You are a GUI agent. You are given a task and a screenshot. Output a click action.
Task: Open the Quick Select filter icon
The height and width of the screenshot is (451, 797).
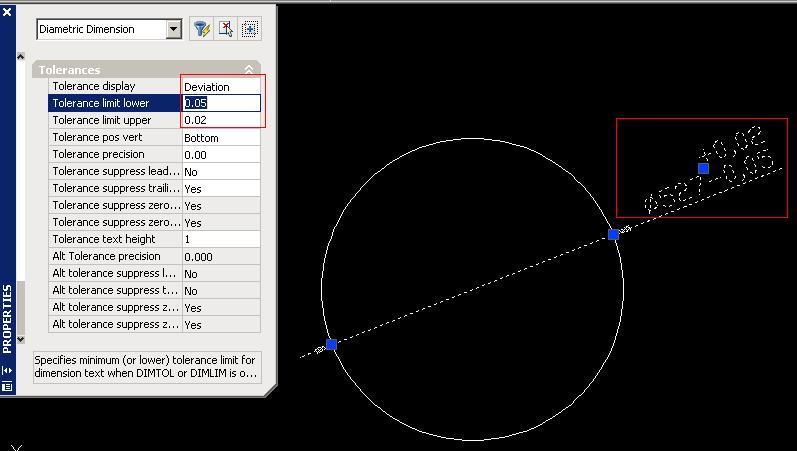201,29
